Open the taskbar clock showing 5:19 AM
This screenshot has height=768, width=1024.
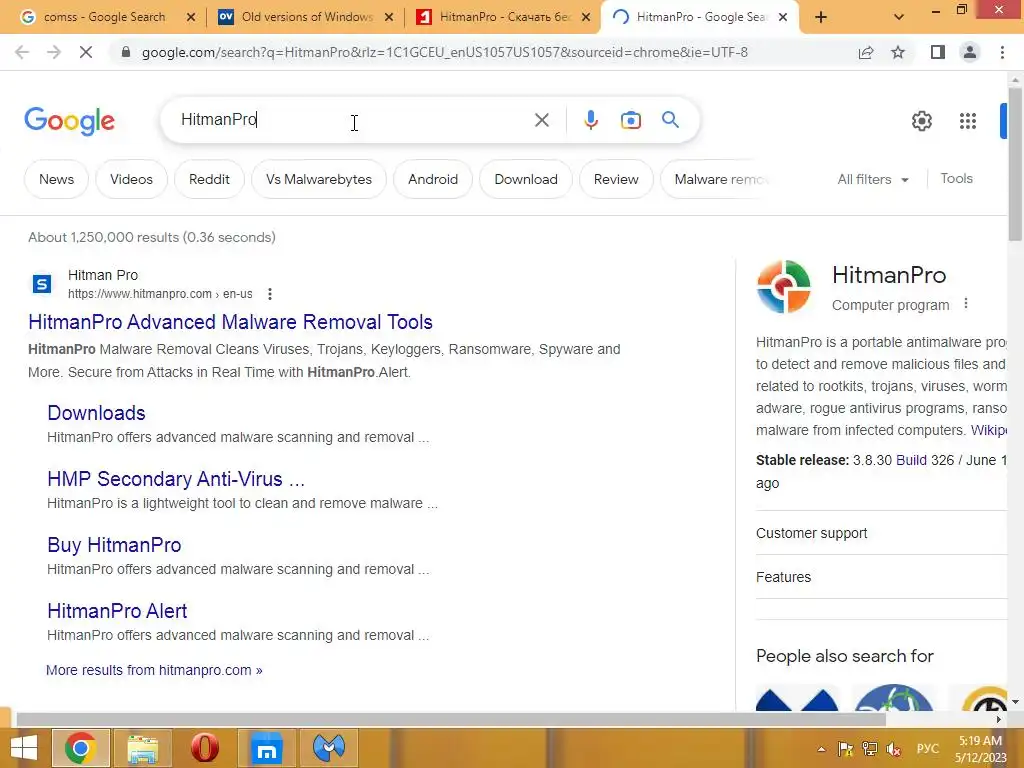980,749
